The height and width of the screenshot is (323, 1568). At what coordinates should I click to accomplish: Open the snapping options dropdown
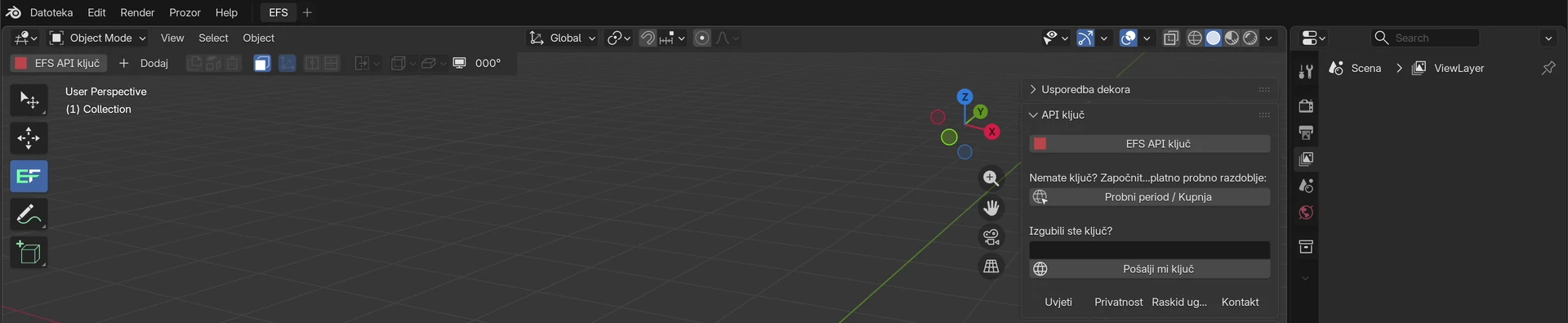(672, 38)
